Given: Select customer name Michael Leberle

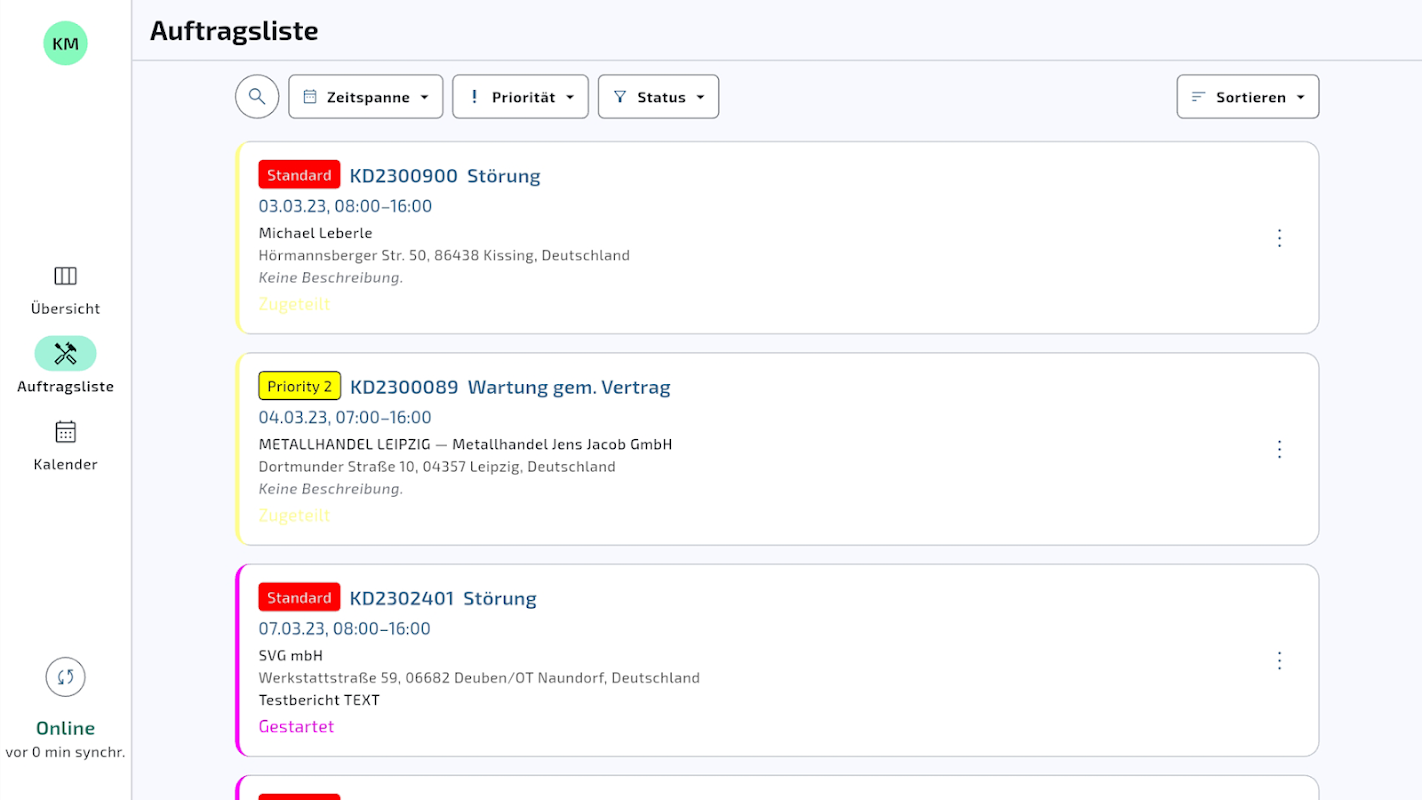Looking at the screenshot, I should (316, 233).
